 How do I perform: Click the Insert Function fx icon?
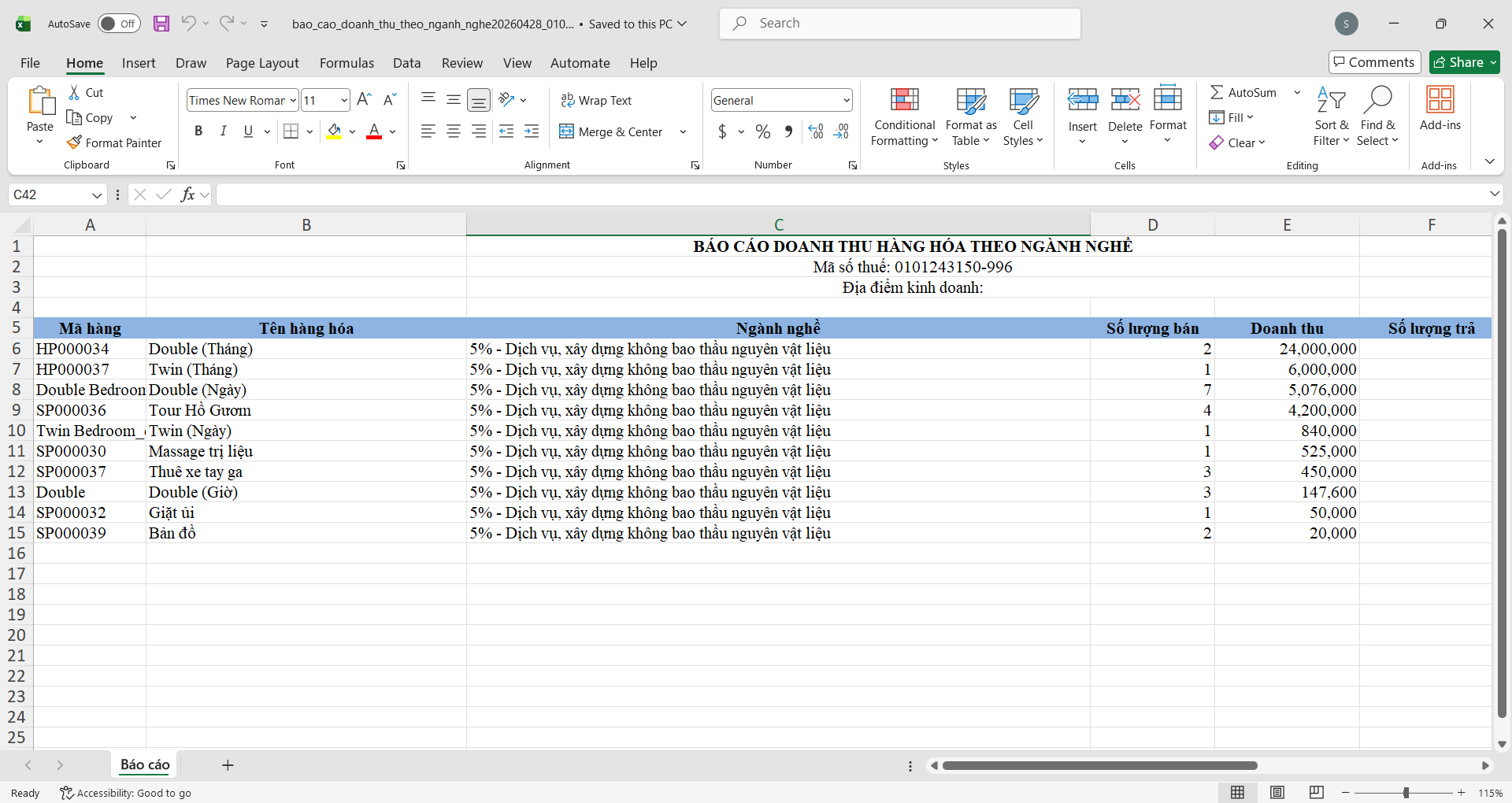coord(187,194)
